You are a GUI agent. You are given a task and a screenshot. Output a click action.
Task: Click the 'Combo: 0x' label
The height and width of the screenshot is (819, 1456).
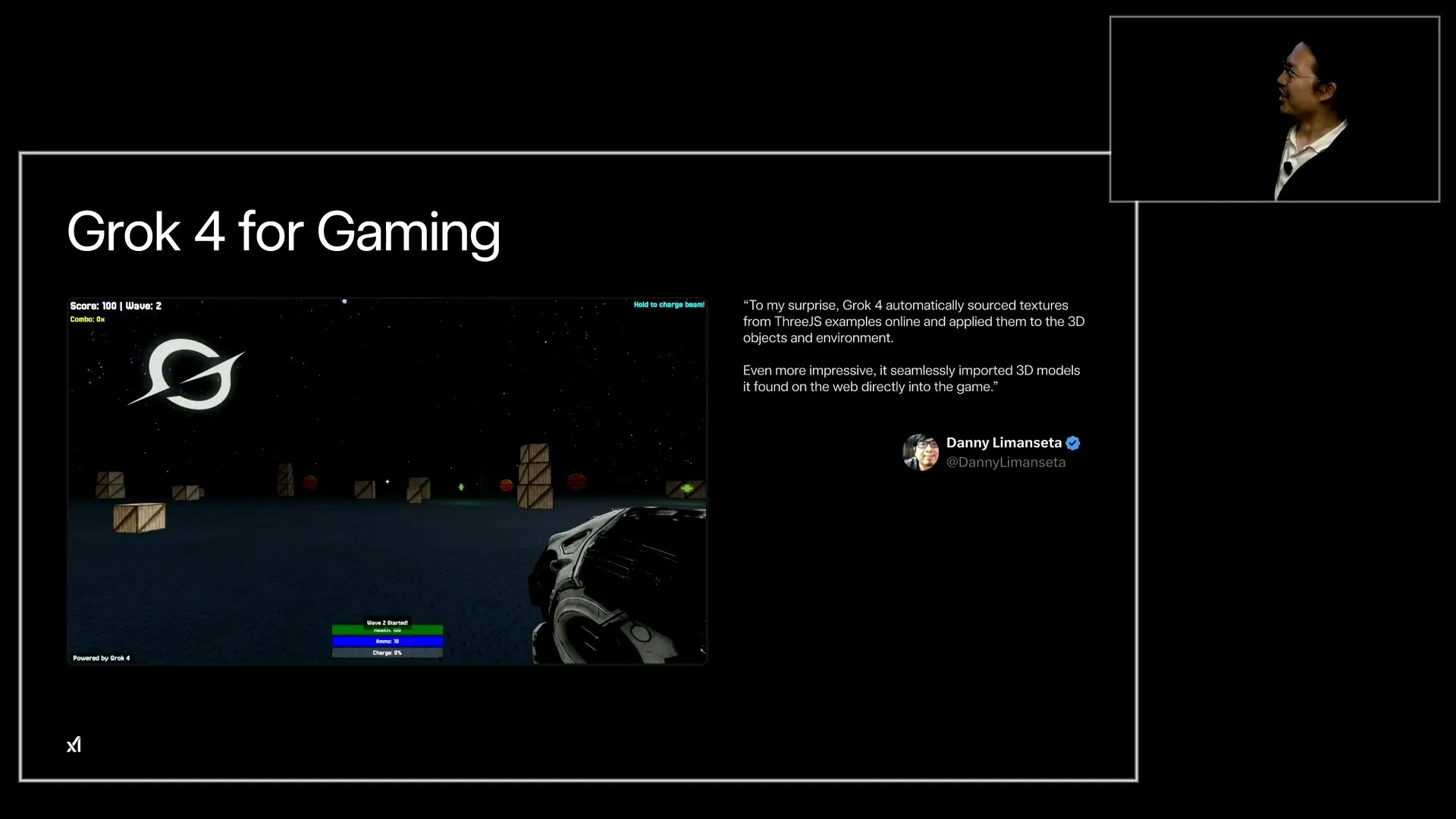pyautogui.click(x=87, y=319)
